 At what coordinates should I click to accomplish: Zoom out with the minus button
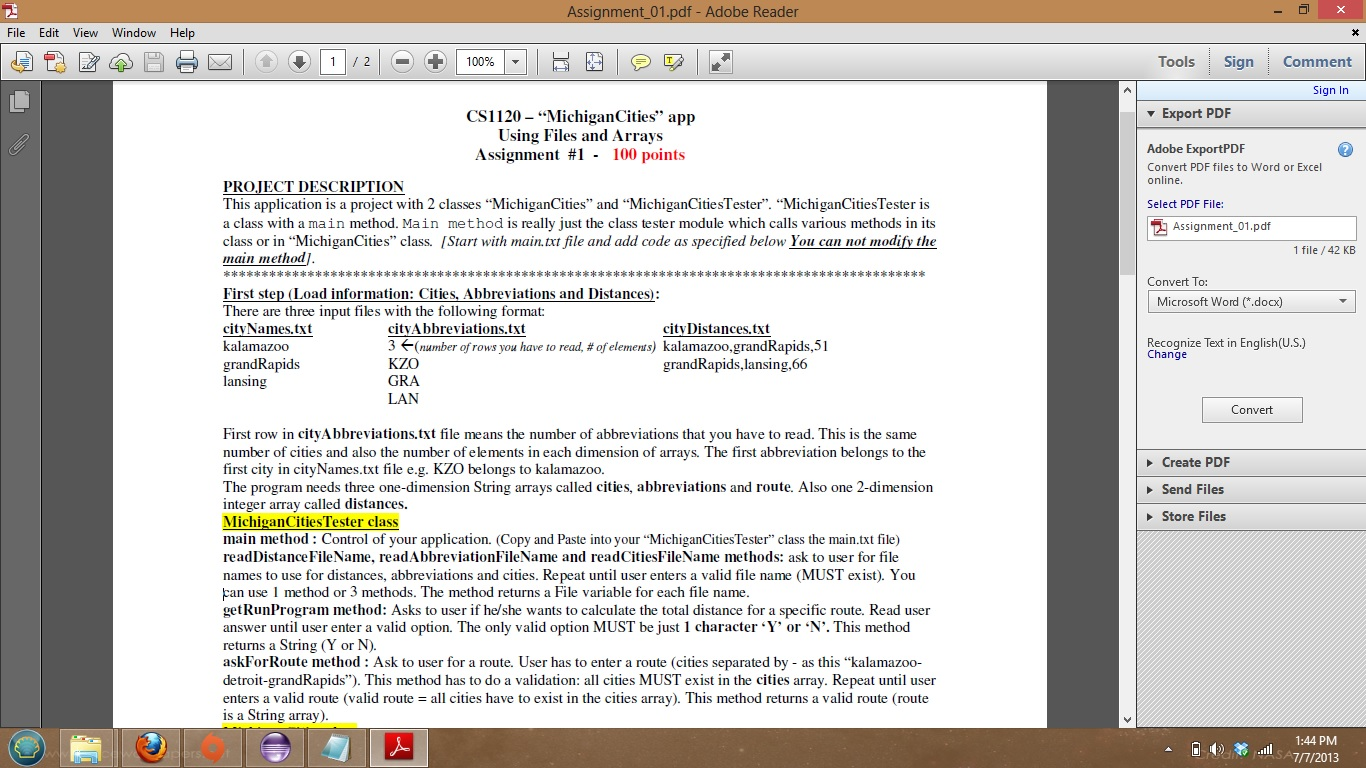402,62
